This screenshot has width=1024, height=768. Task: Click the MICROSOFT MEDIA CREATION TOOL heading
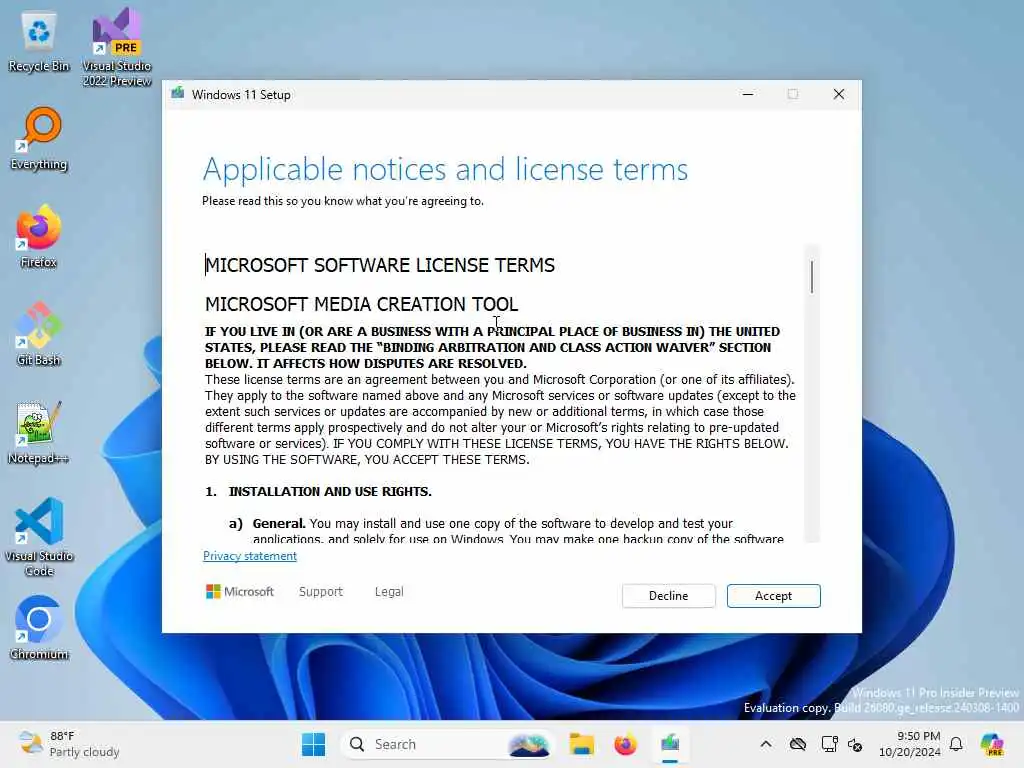tap(362, 304)
